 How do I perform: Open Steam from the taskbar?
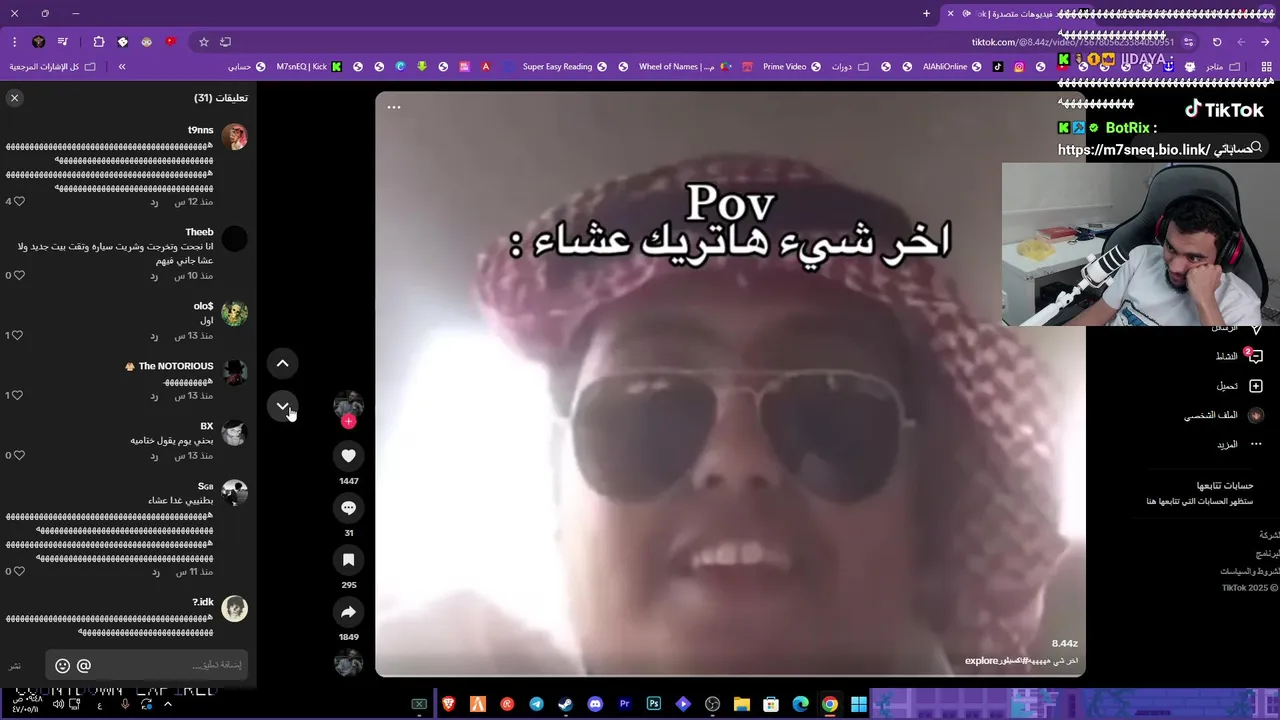tap(566, 704)
